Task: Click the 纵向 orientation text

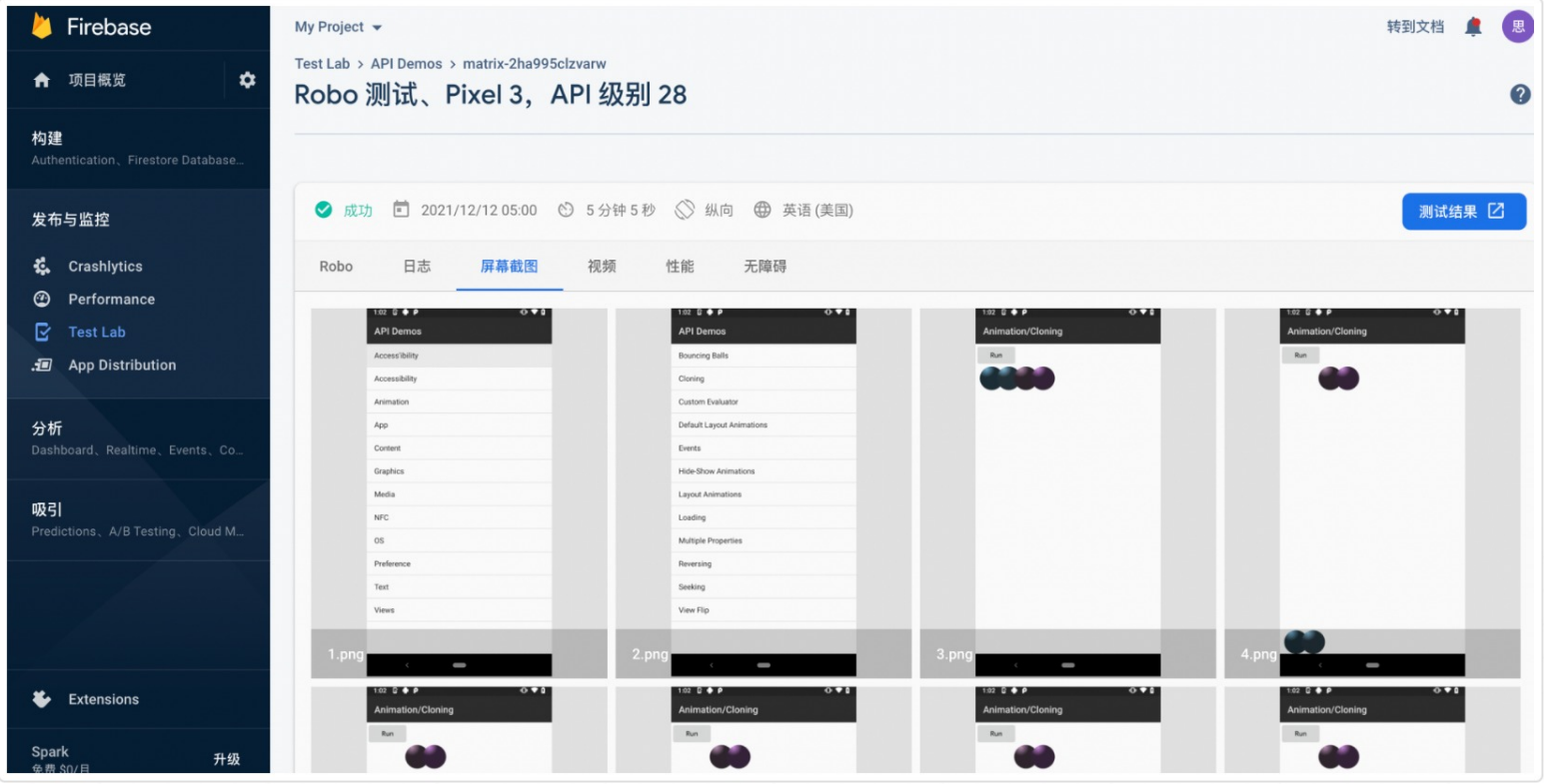Action: point(719,210)
